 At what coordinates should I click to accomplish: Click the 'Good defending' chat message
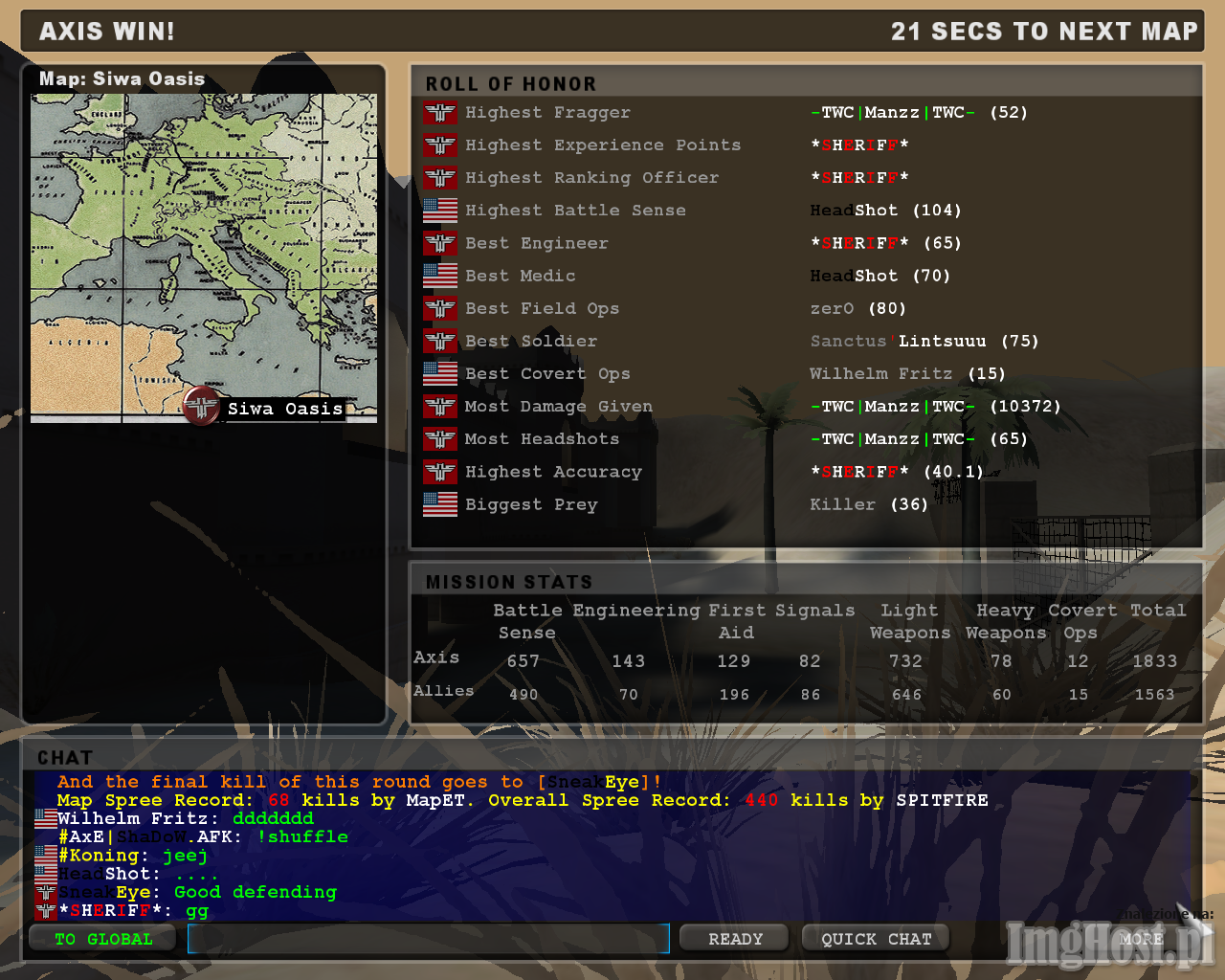click(256, 892)
